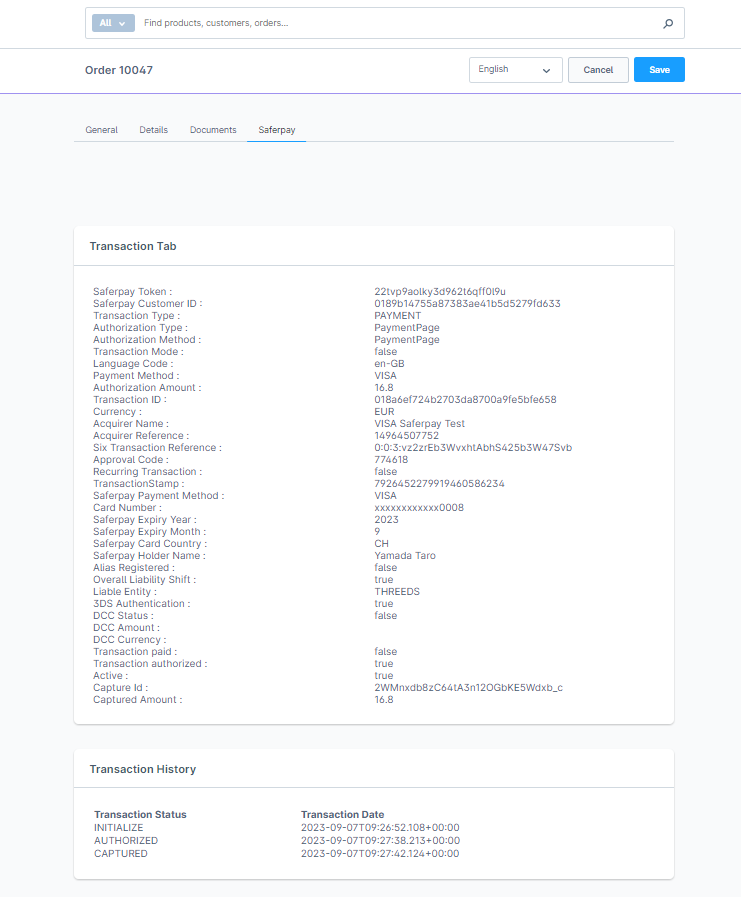Click the Saferpay Token value
741x897 pixels.
coord(440,292)
